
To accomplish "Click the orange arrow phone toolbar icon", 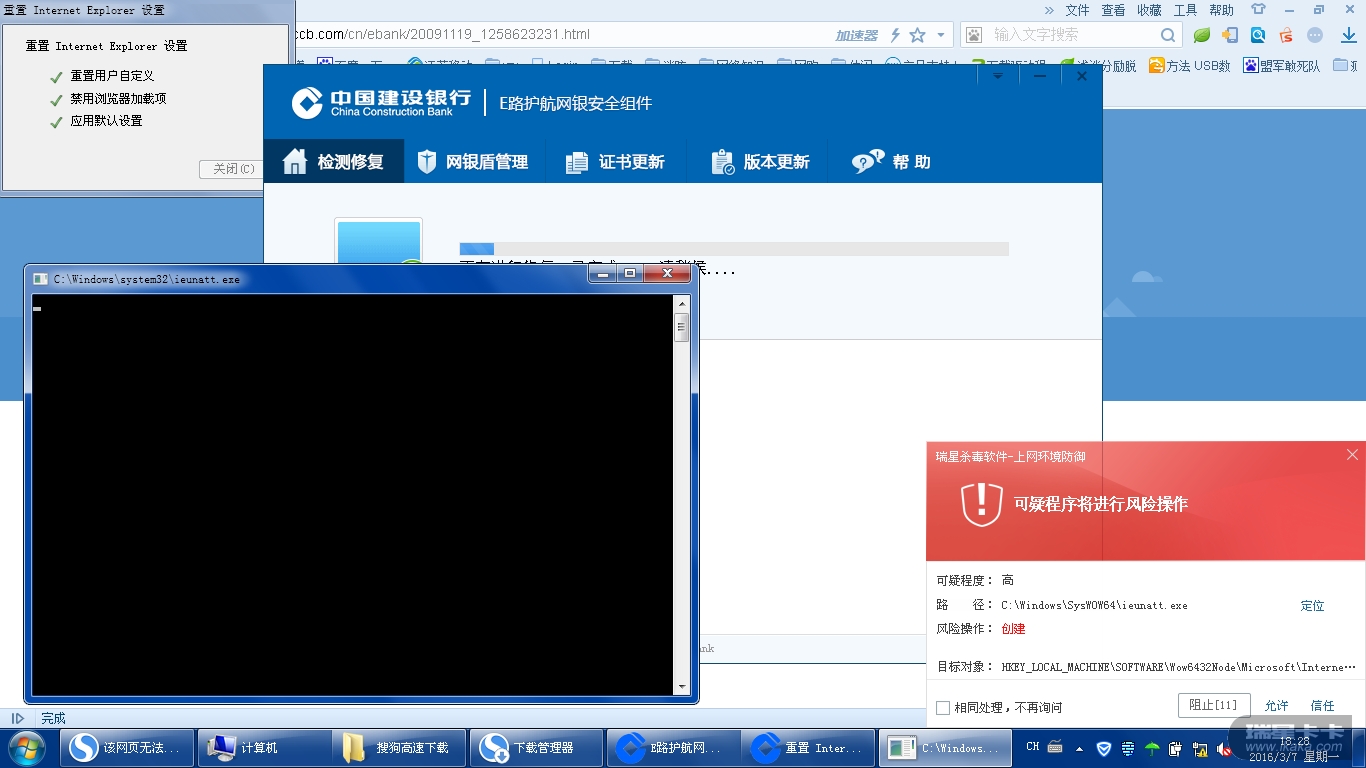I will click(x=1230, y=35).
